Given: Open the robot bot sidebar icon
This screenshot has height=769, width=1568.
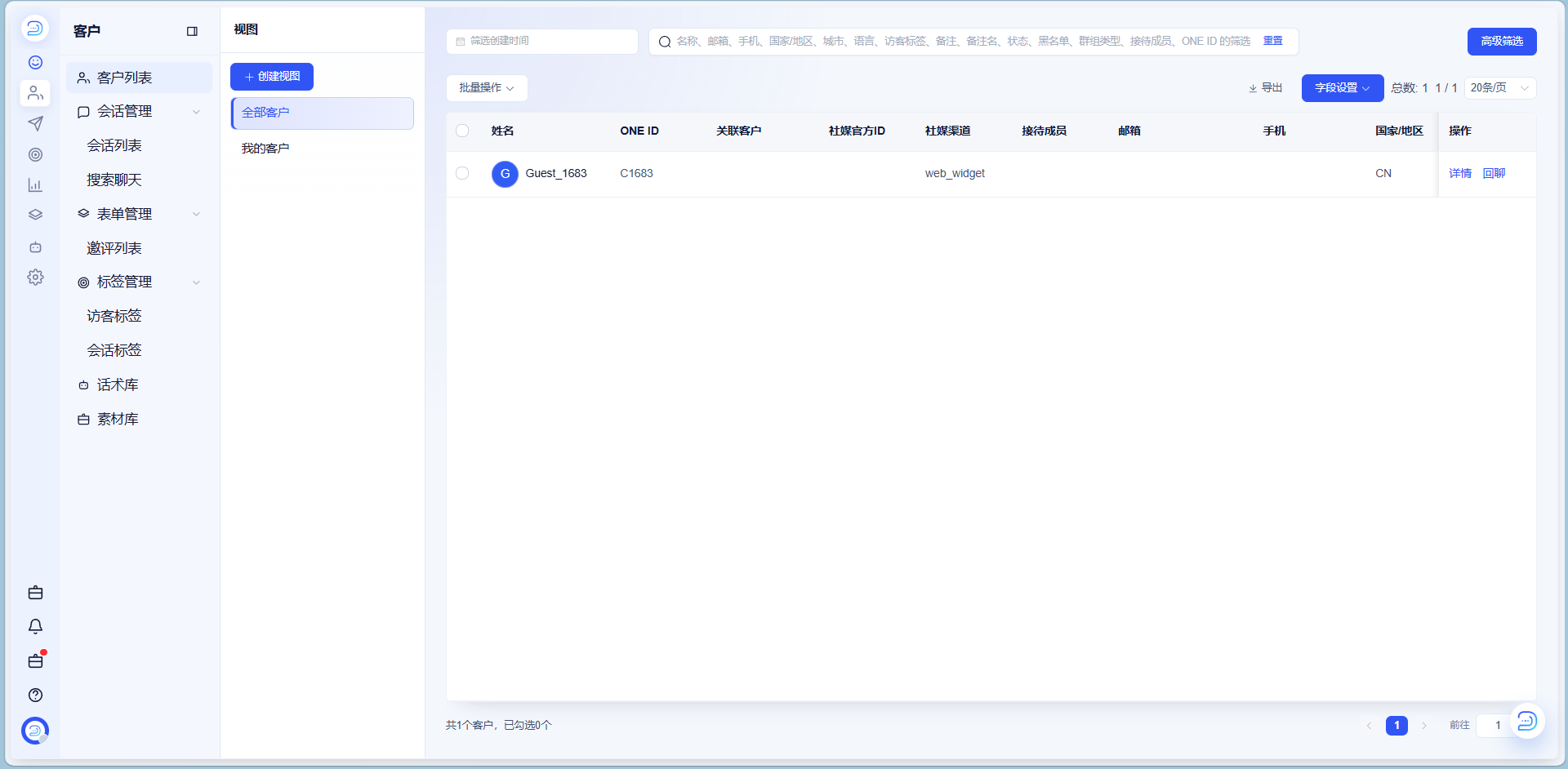Looking at the screenshot, I should [35, 247].
